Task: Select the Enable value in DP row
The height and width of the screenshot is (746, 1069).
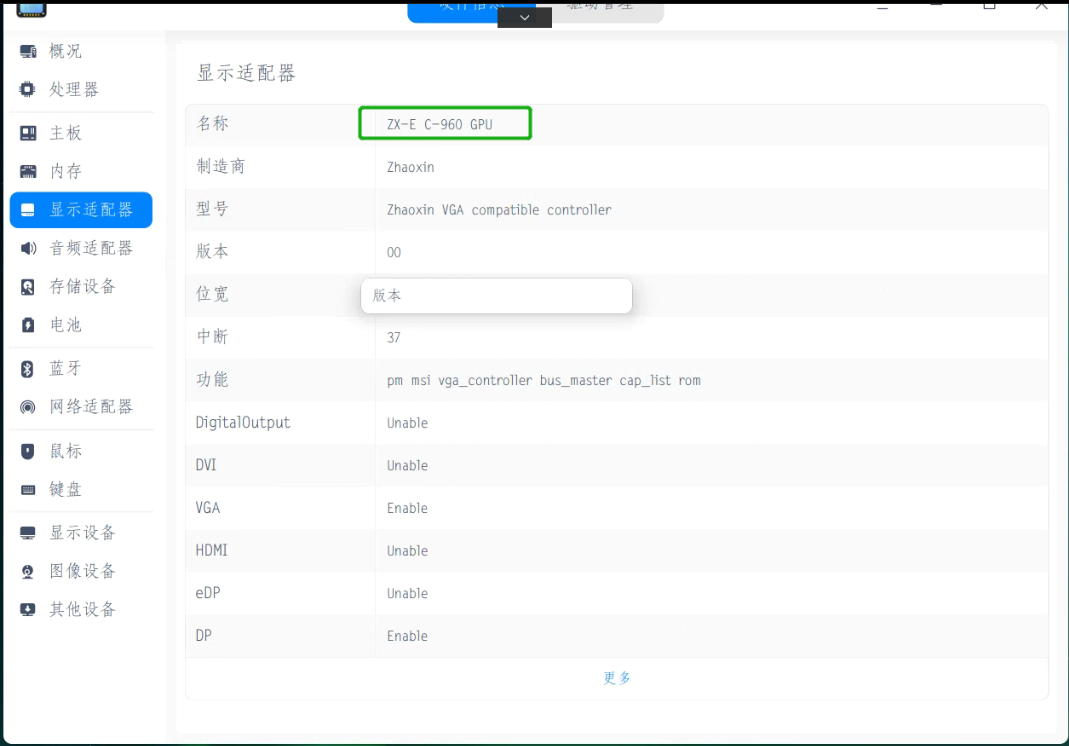Action: [x=408, y=636]
